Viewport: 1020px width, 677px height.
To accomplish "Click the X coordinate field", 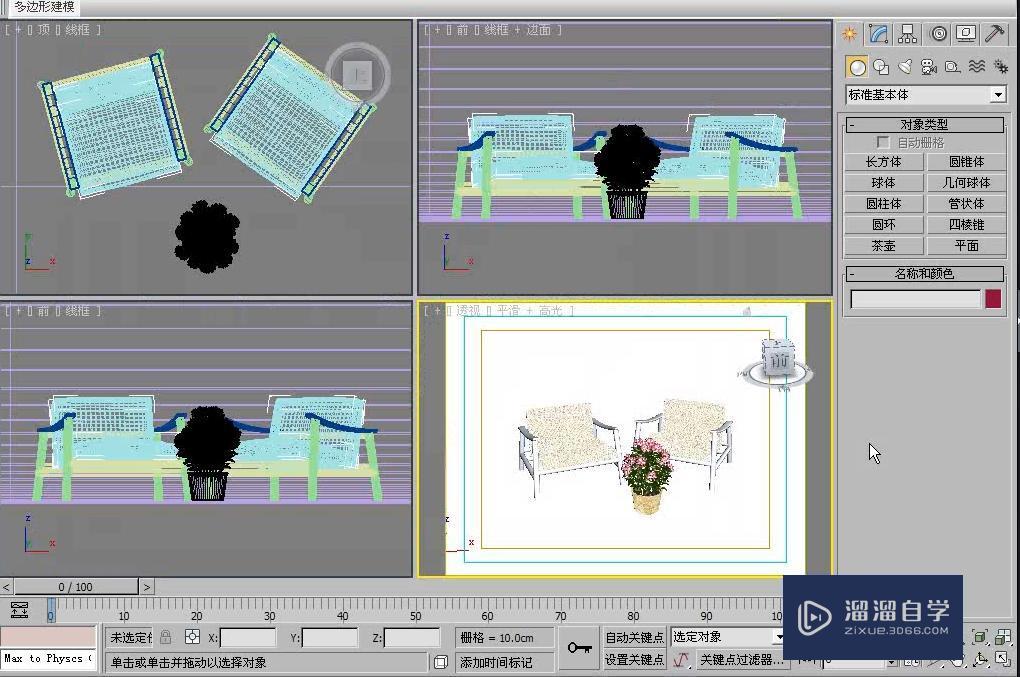I will 248,638.
